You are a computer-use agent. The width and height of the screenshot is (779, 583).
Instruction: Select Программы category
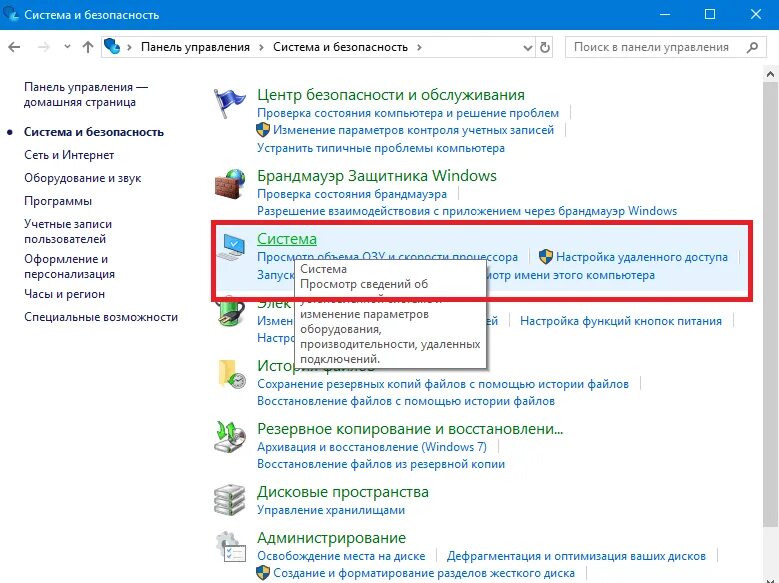point(58,201)
